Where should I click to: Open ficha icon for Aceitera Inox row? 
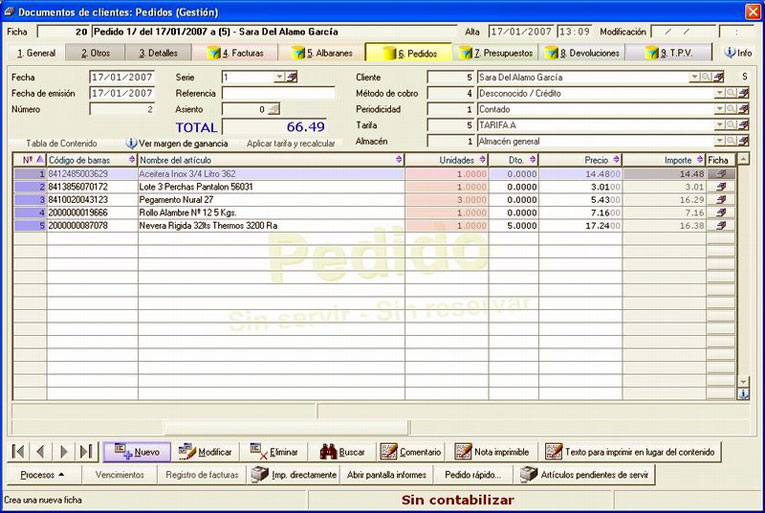coord(721,174)
